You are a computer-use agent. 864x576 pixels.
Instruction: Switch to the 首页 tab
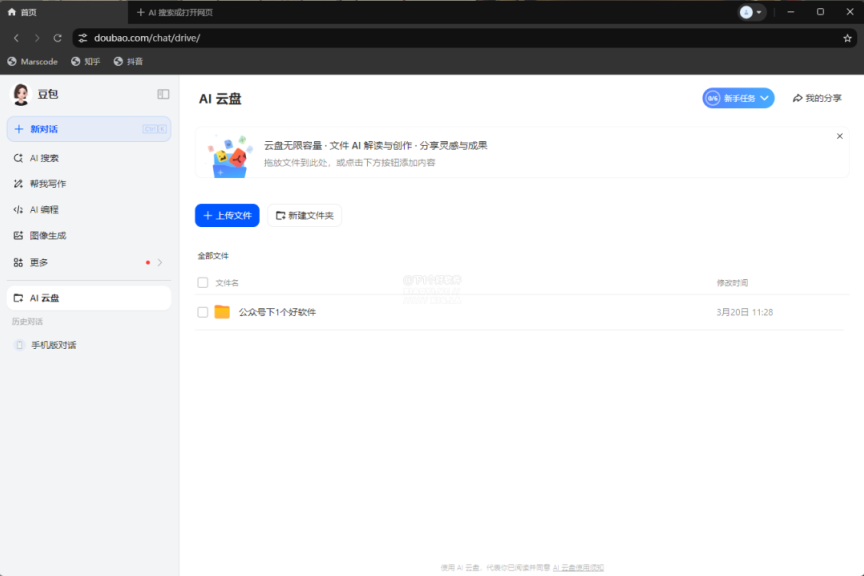click(25, 12)
